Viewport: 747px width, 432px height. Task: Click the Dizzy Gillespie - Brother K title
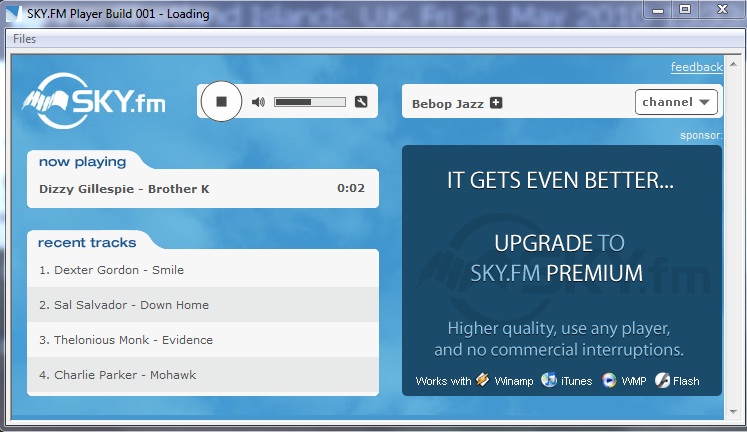click(124, 189)
